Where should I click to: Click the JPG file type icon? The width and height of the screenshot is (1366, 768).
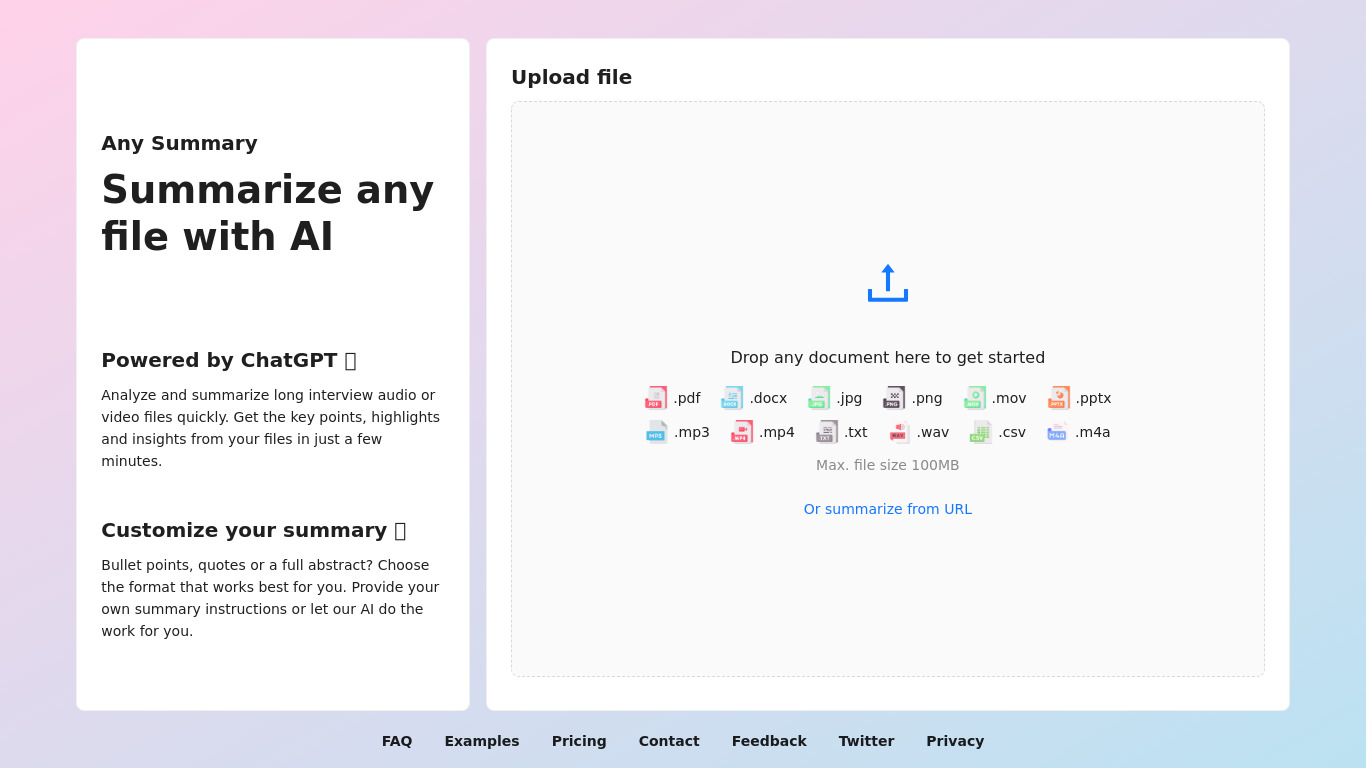[819, 398]
